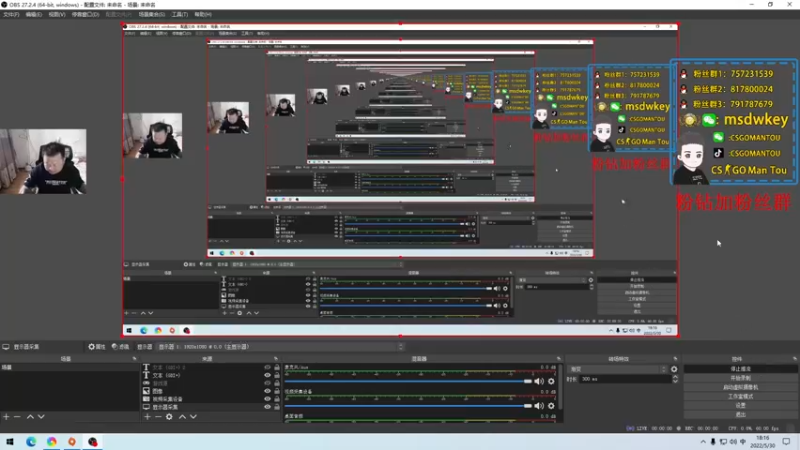Image resolution: width=800 pixels, height=450 pixels.
Task: Toggle visibility eye of display capture source
Action: [267, 407]
